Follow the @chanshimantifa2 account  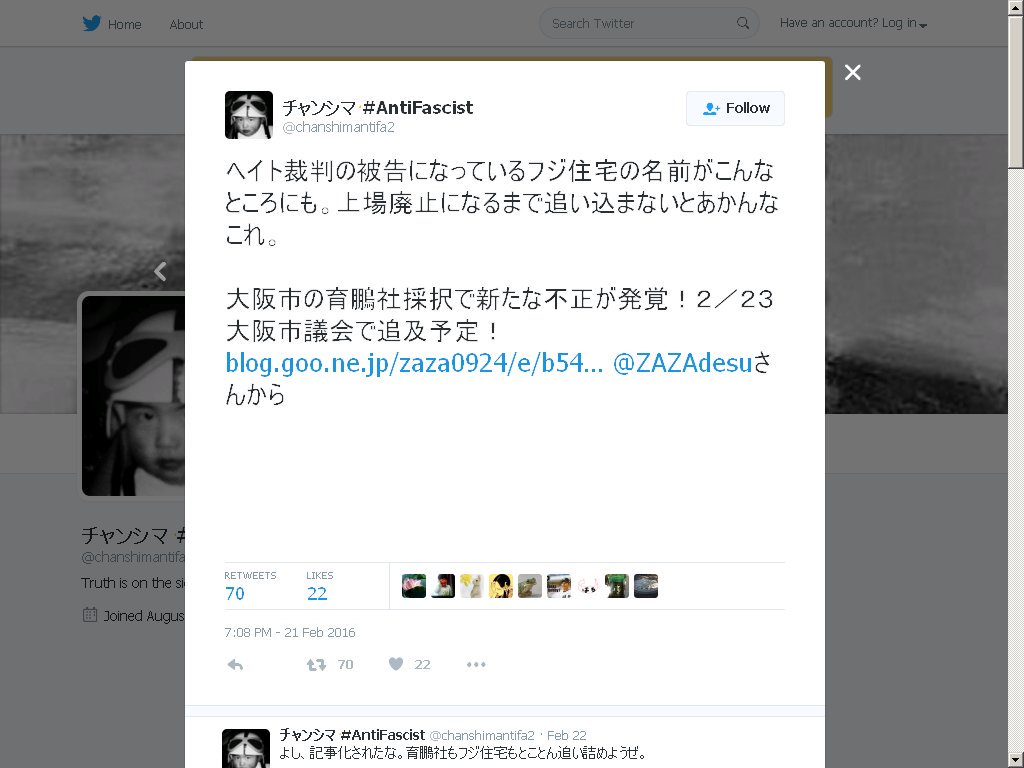pyautogui.click(x=735, y=108)
